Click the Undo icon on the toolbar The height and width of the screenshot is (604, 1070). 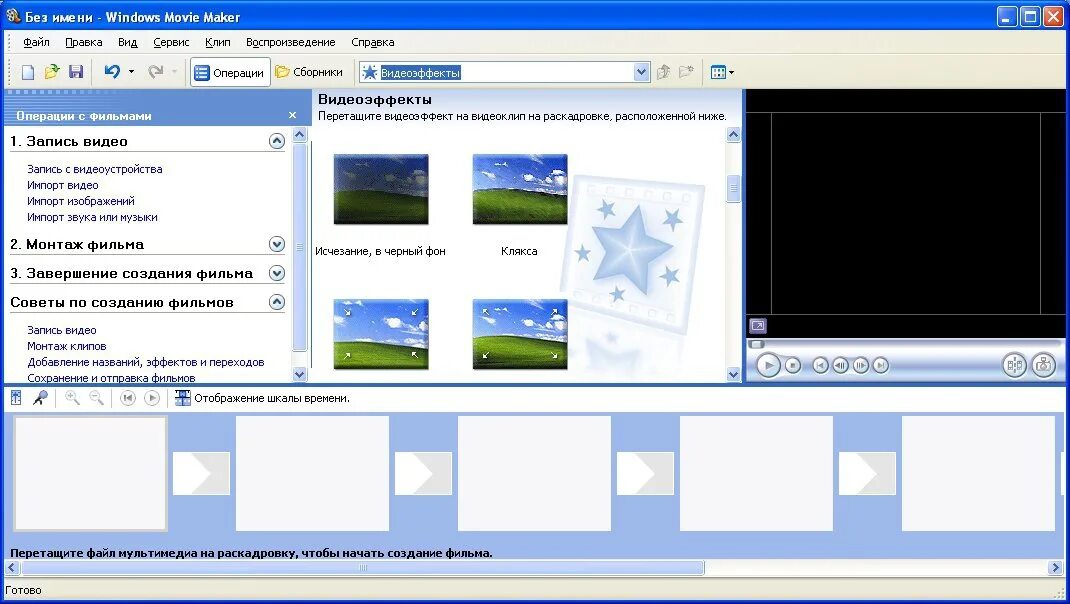point(110,71)
